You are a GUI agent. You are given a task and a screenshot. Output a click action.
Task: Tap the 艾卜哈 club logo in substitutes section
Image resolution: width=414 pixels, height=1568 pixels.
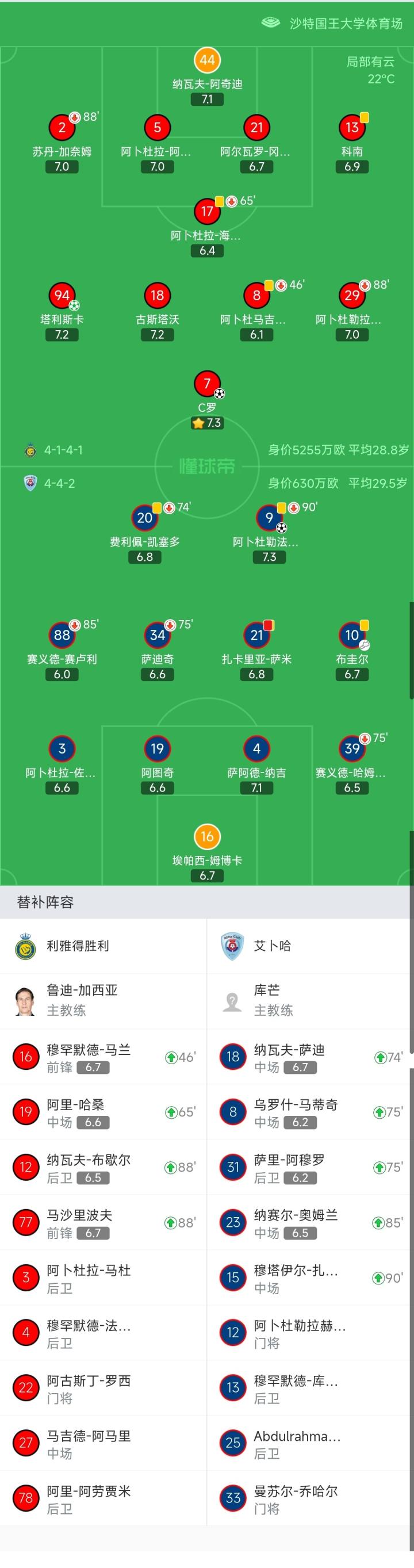point(232,946)
